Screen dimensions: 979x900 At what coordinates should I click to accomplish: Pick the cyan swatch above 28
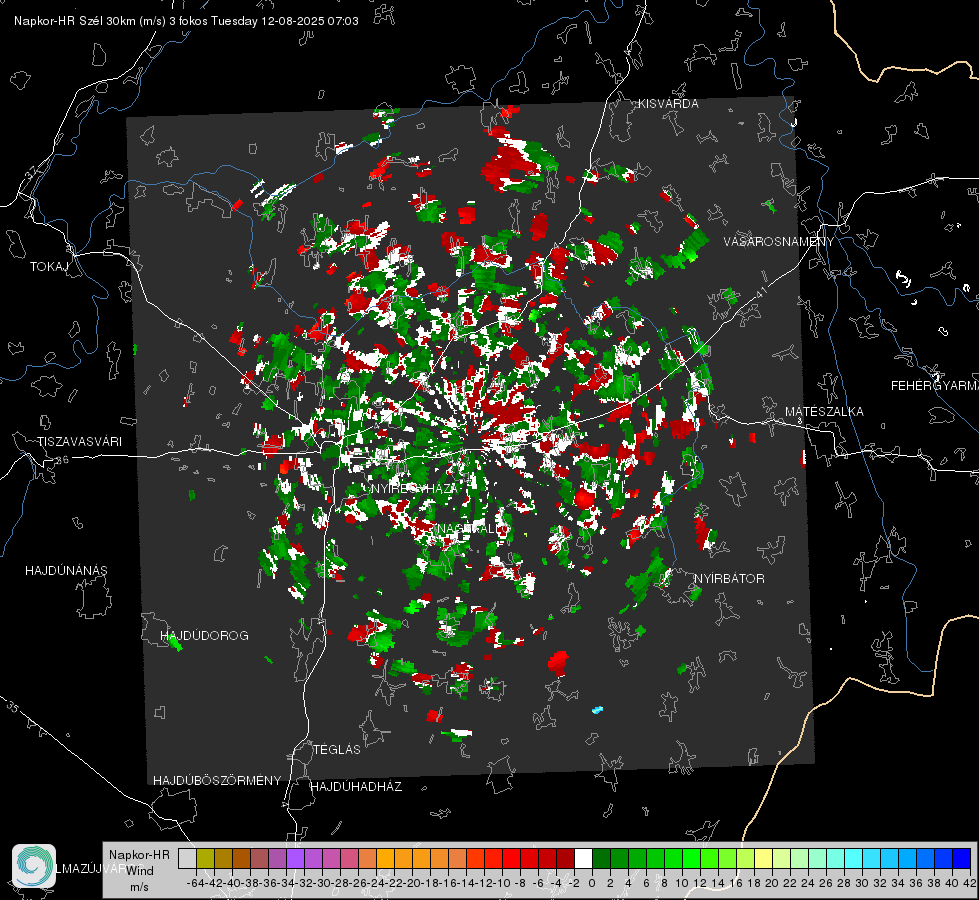point(853,858)
